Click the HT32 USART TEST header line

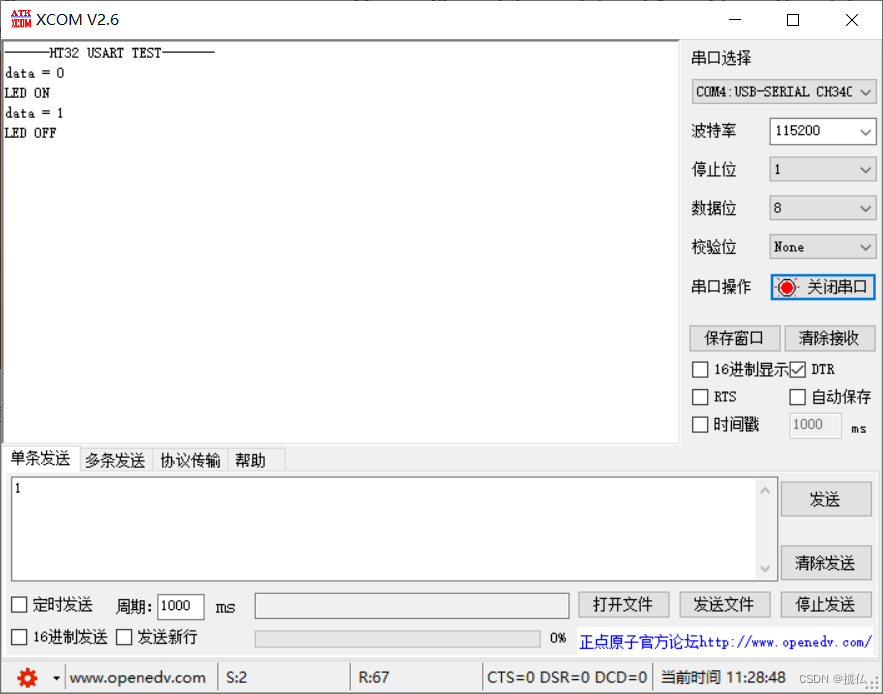click(x=109, y=53)
